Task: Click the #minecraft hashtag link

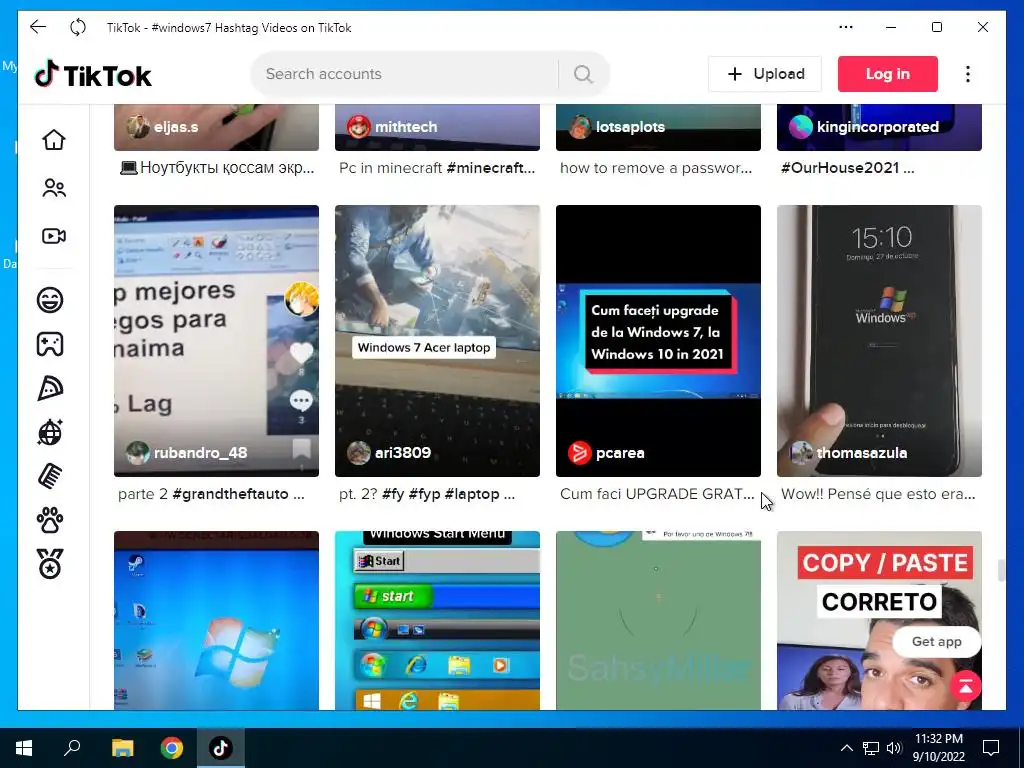Action: (490, 168)
